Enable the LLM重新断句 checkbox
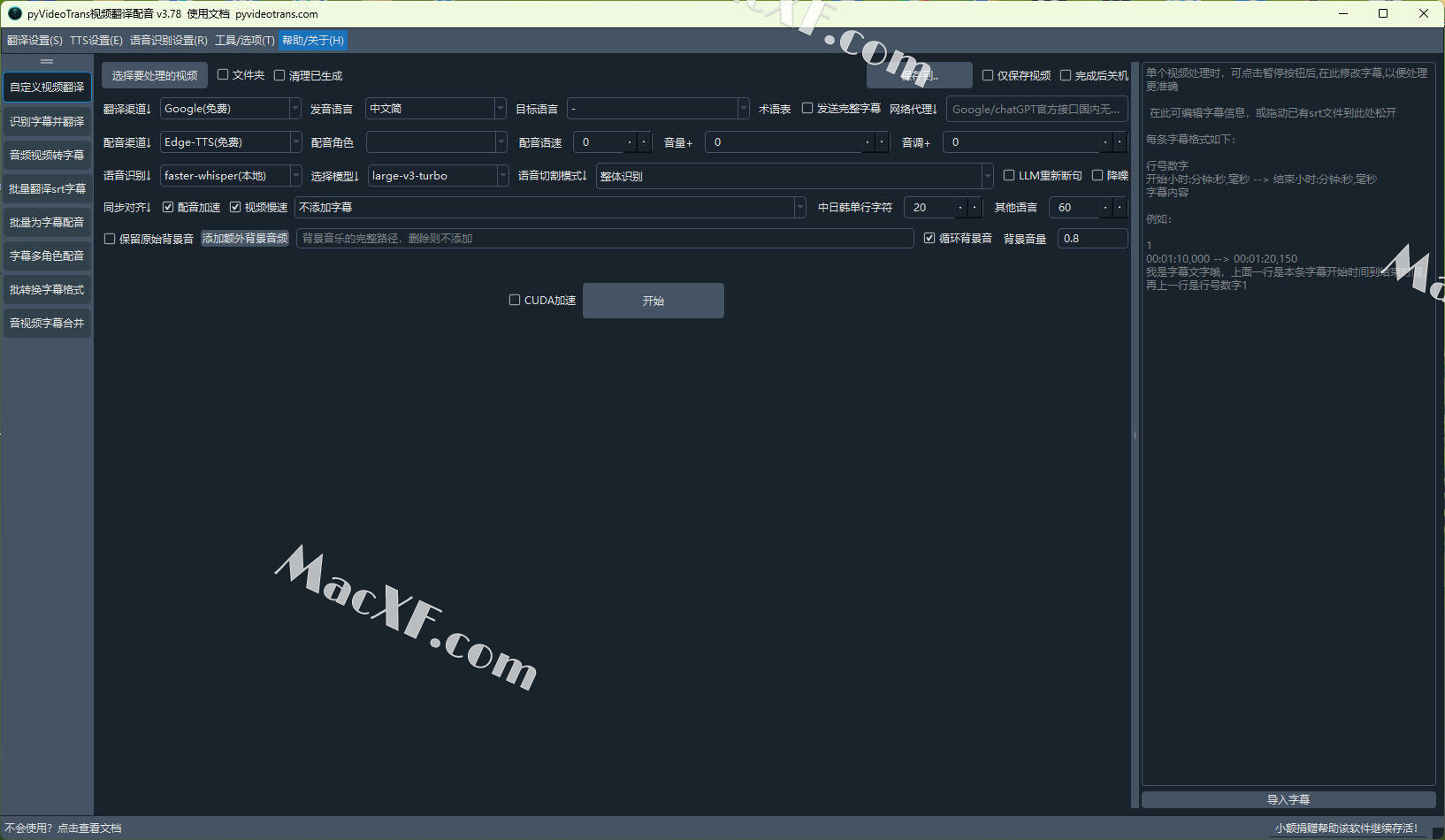 click(x=1009, y=176)
